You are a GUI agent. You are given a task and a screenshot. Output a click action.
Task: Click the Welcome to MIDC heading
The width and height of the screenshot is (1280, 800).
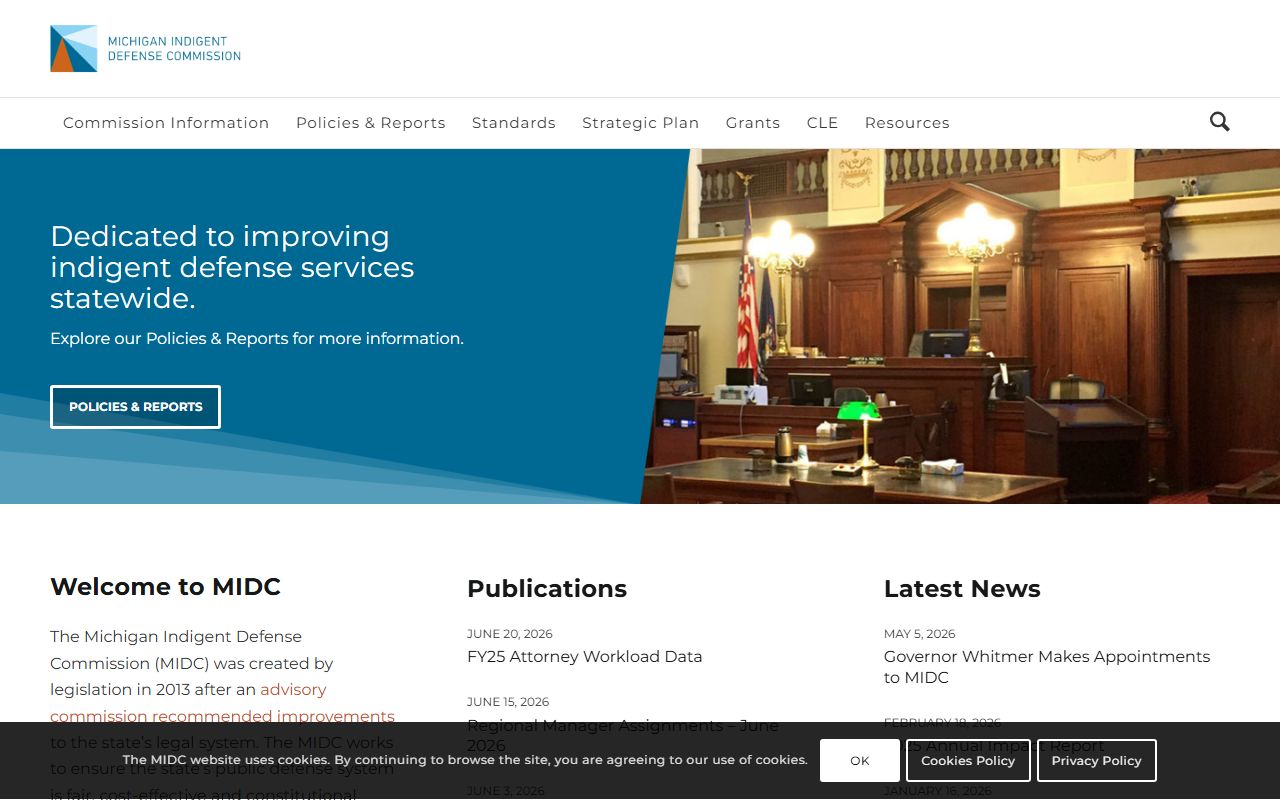point(166,587)
